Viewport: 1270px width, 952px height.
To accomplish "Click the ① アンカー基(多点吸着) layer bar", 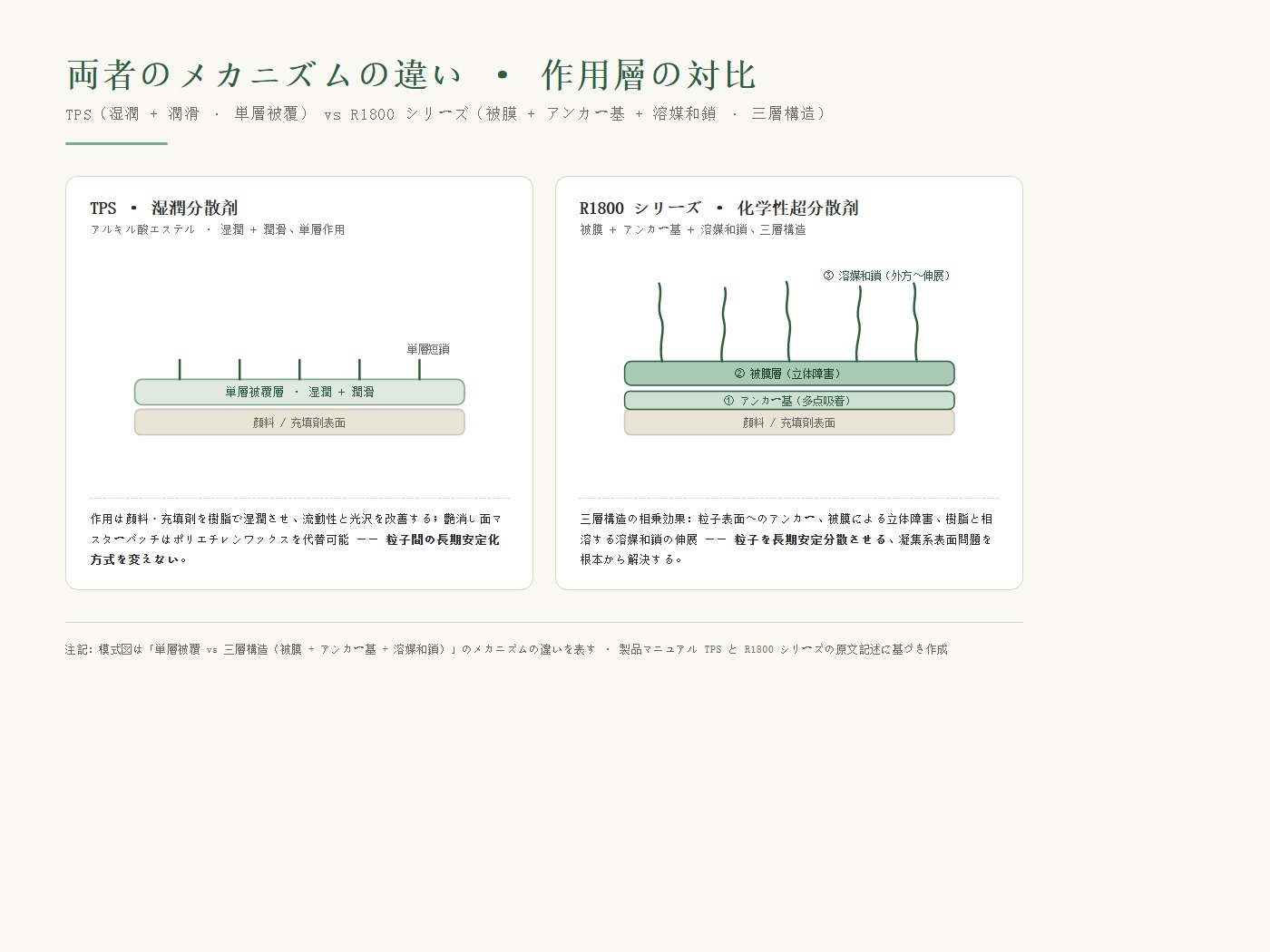I will [x=789, y=401].
